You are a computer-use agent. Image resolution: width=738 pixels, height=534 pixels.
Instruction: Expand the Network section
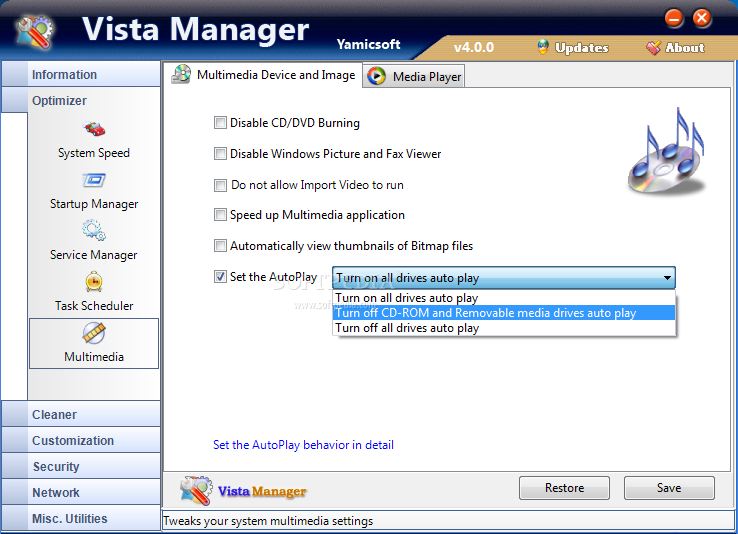coord(81,492)
